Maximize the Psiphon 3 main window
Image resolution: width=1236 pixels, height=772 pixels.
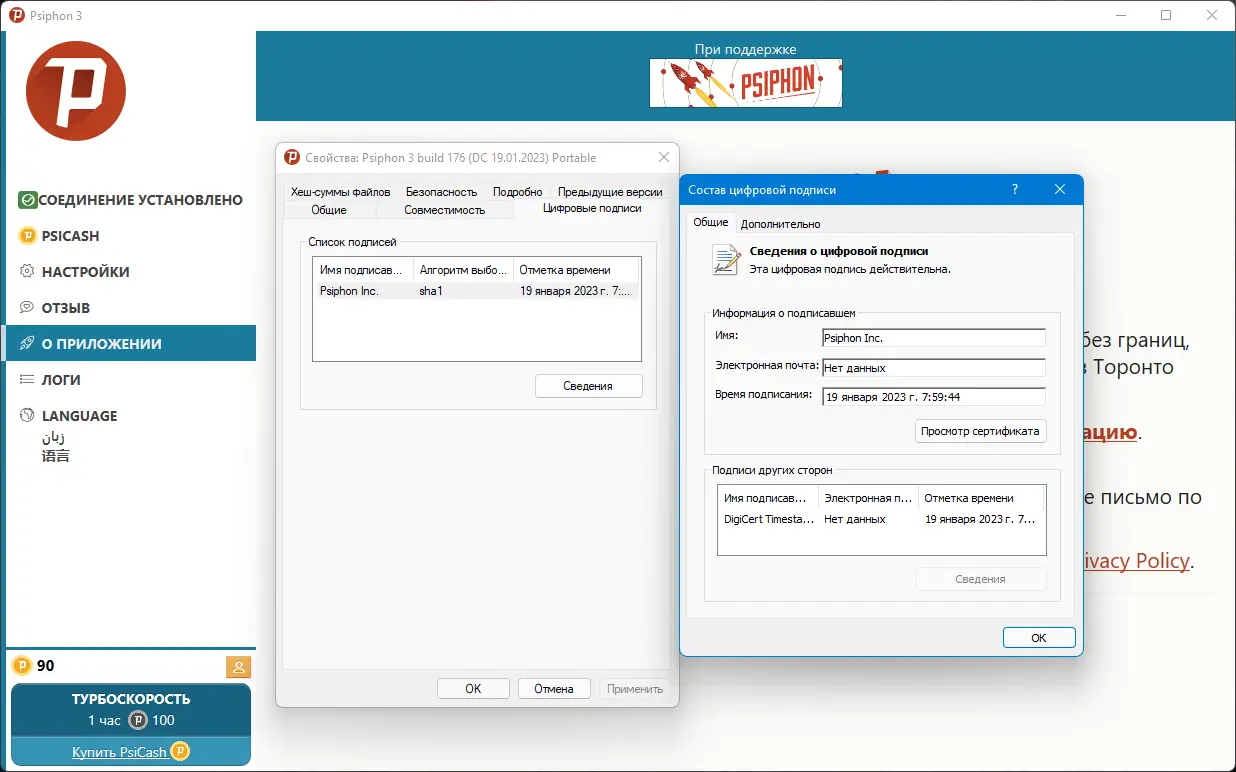tap(1166, 15)
